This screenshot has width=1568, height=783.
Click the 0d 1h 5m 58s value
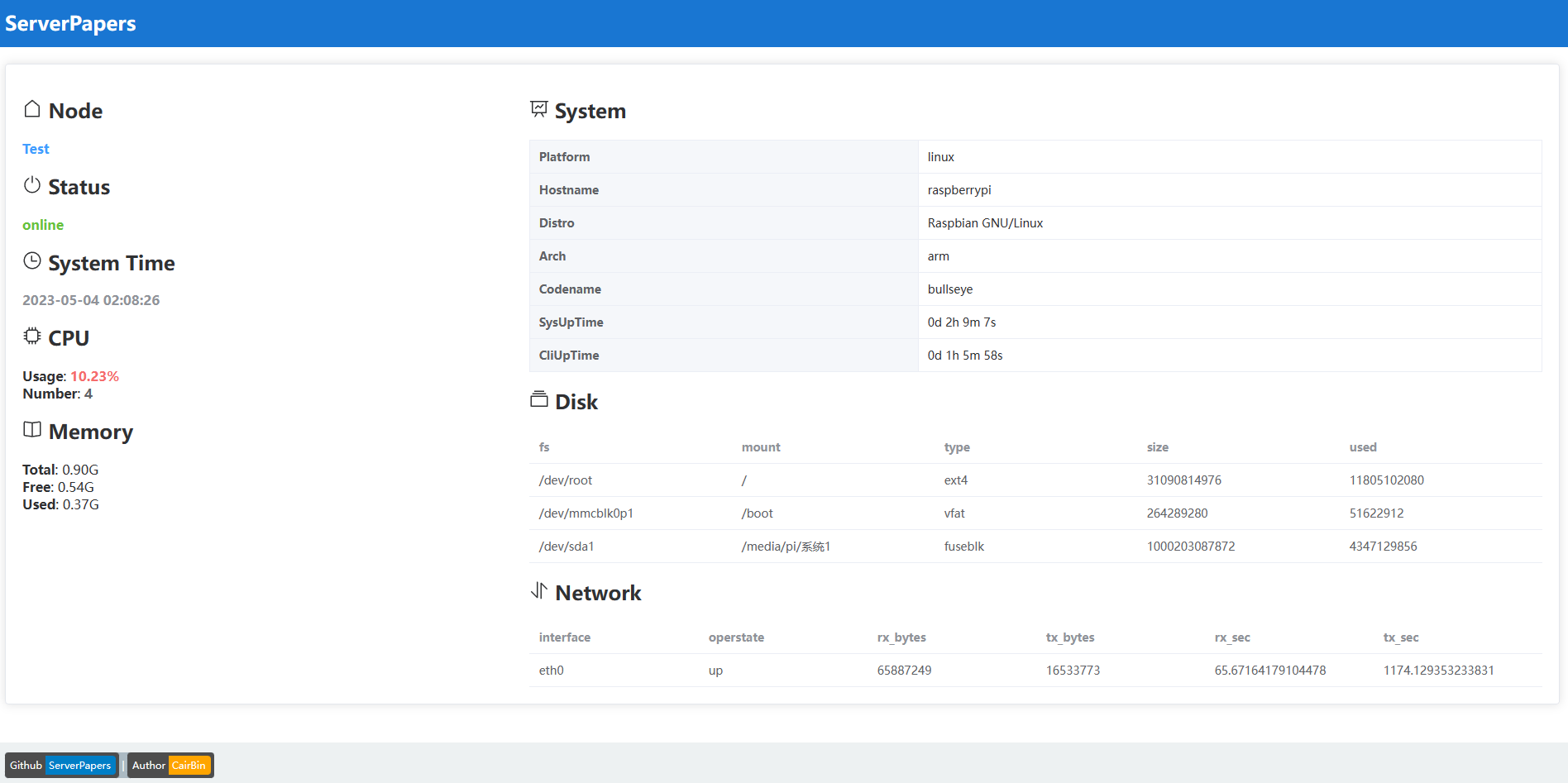(965, 356)
